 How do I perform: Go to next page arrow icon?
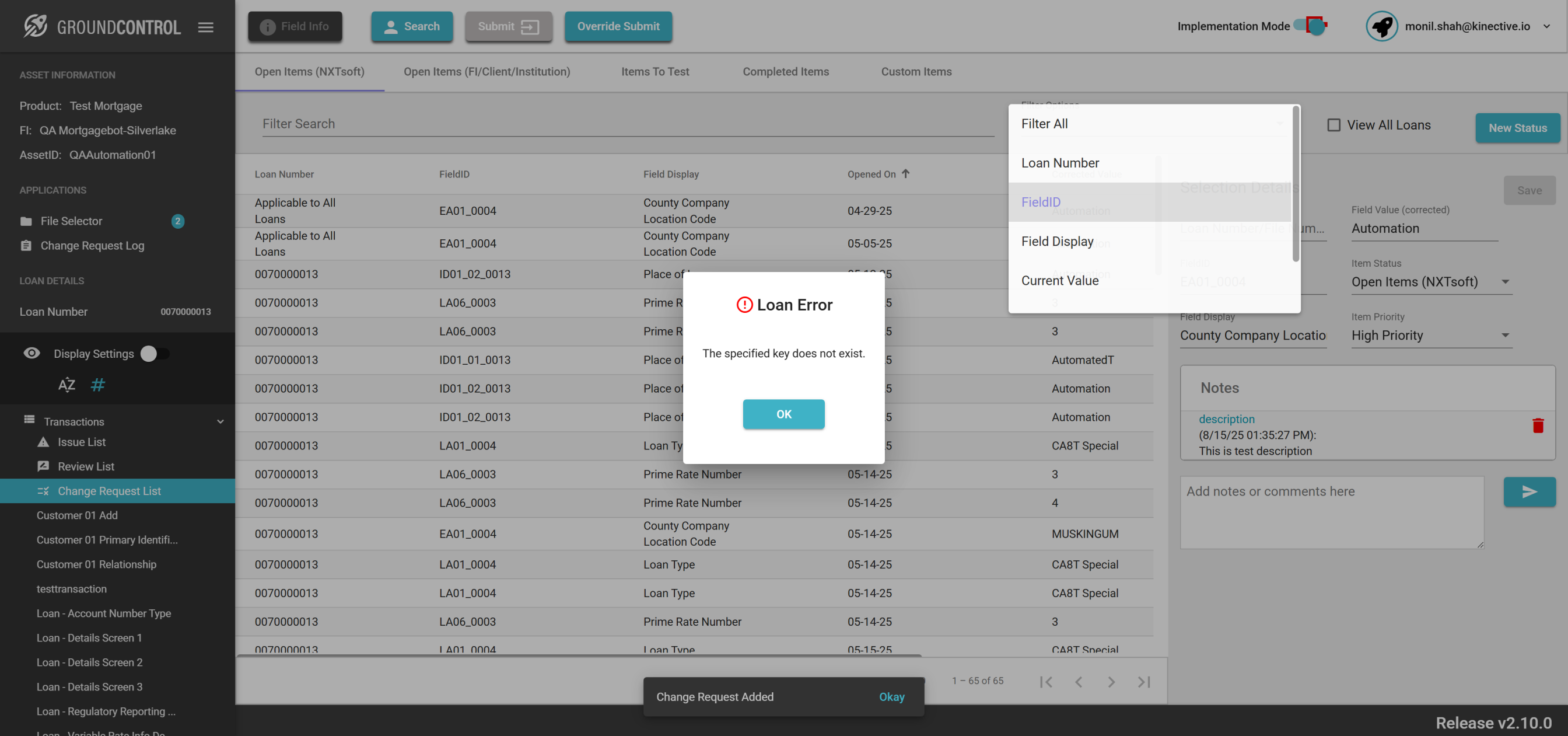[1111, 682]
